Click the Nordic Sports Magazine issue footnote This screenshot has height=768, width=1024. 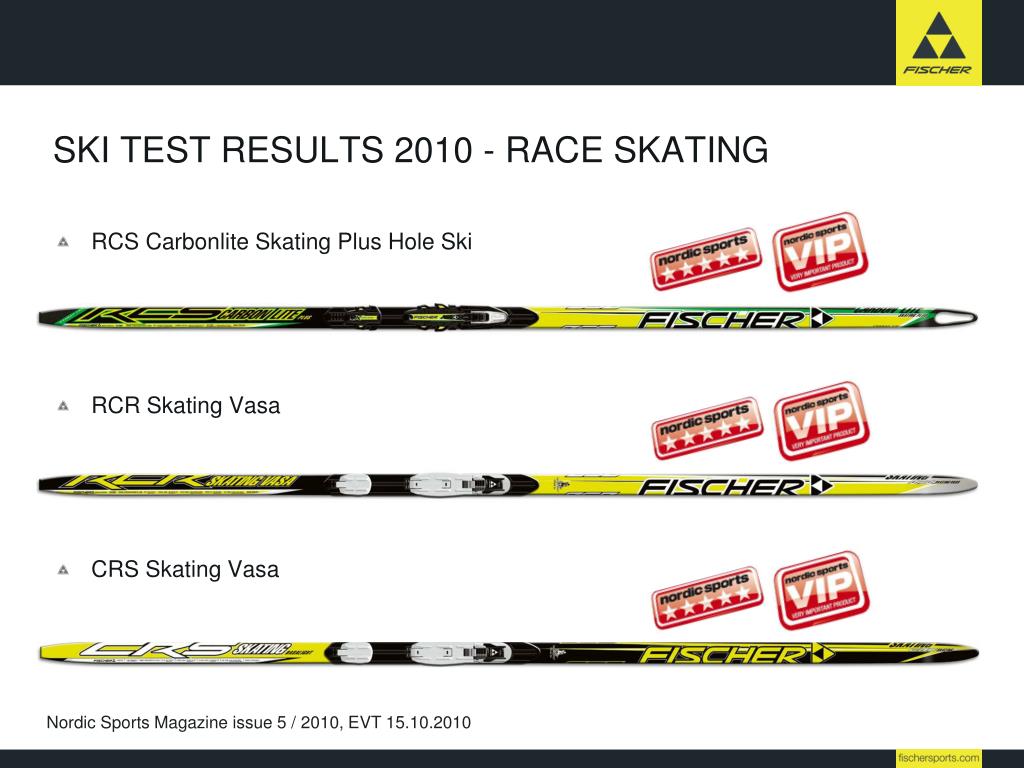pyautogui.click(x=259, y=723)
